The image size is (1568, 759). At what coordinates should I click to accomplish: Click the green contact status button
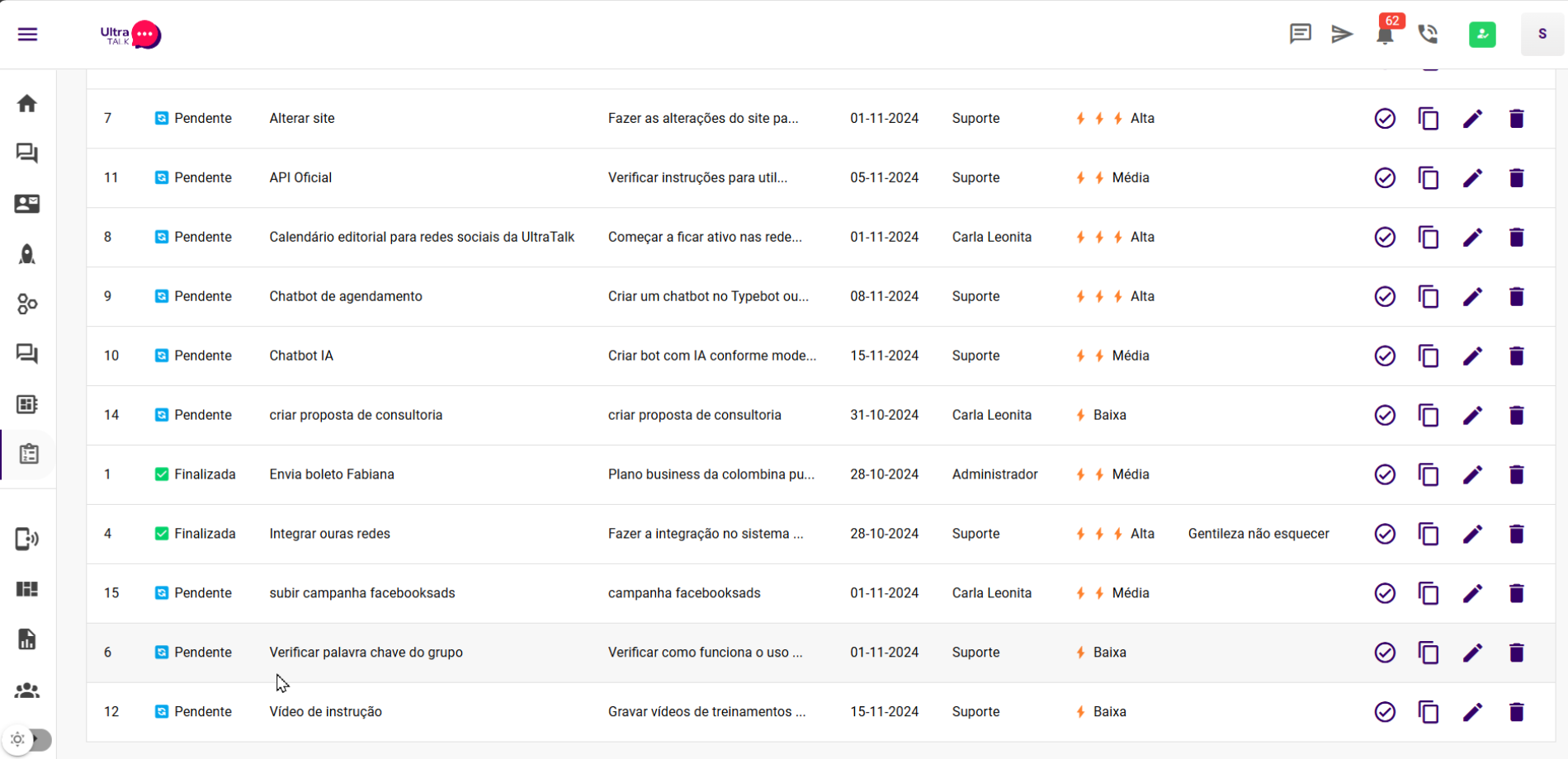(x=1482, y=34)
